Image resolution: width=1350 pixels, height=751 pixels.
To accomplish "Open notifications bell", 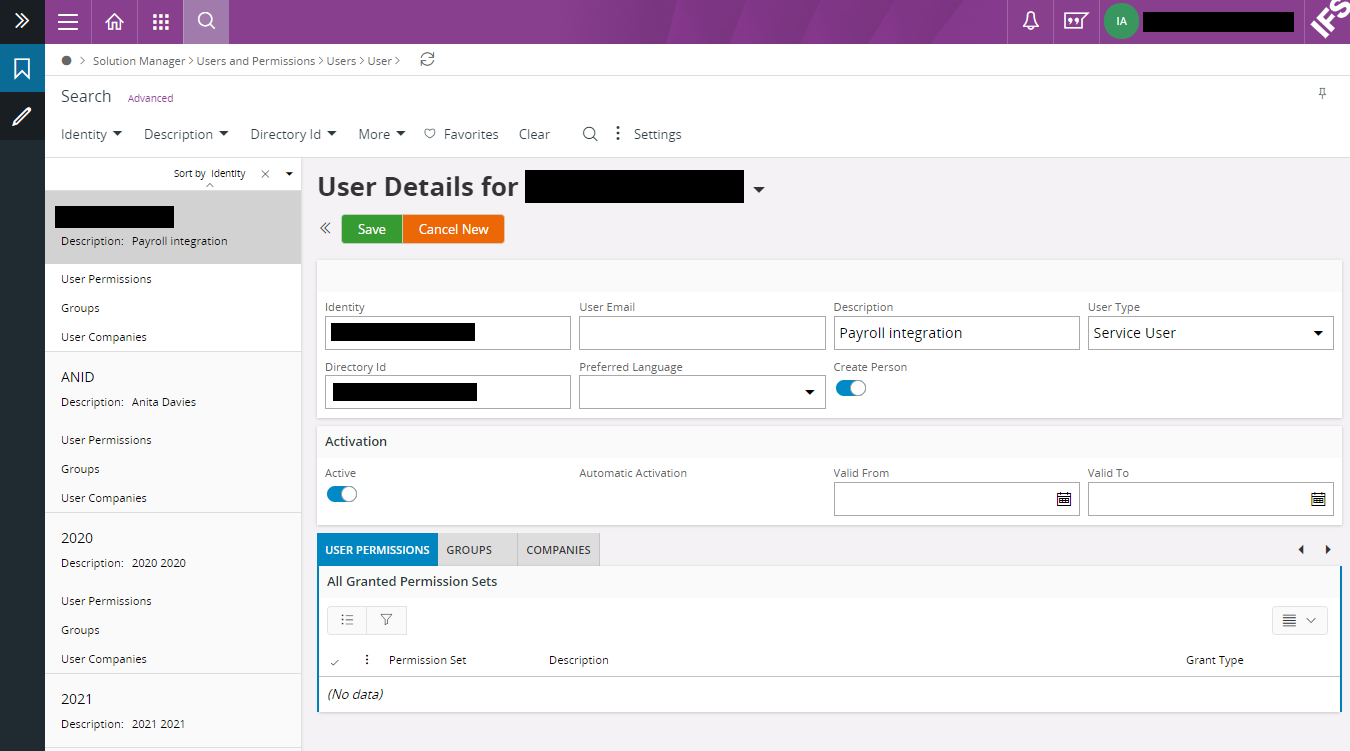I will (1031, 22).
